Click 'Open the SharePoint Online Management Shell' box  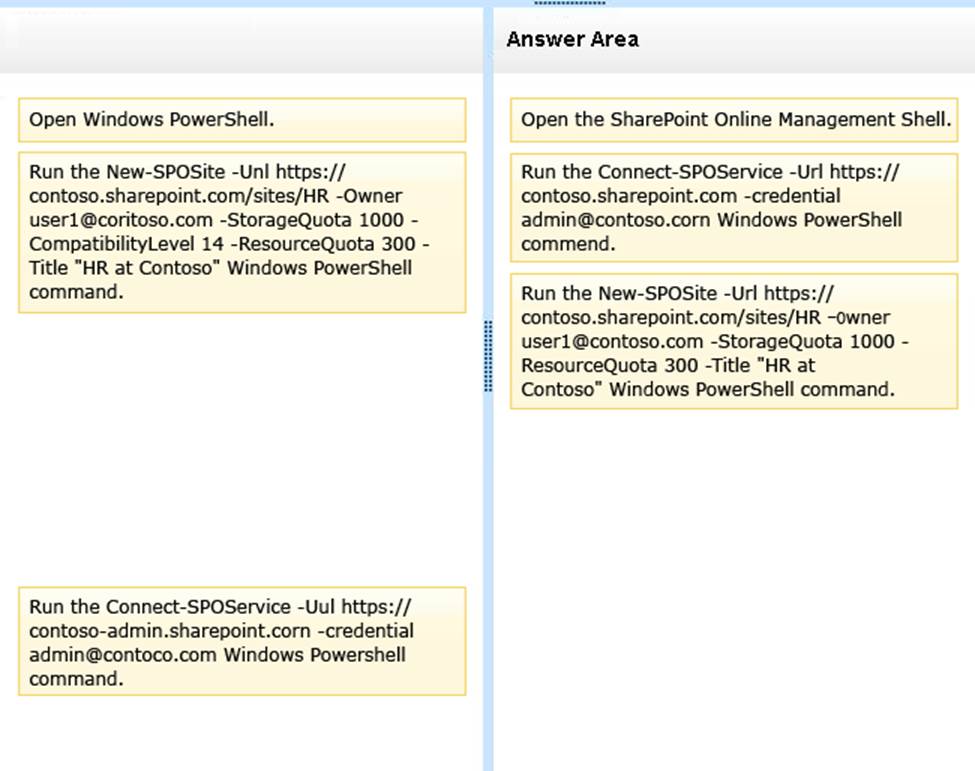734,120
